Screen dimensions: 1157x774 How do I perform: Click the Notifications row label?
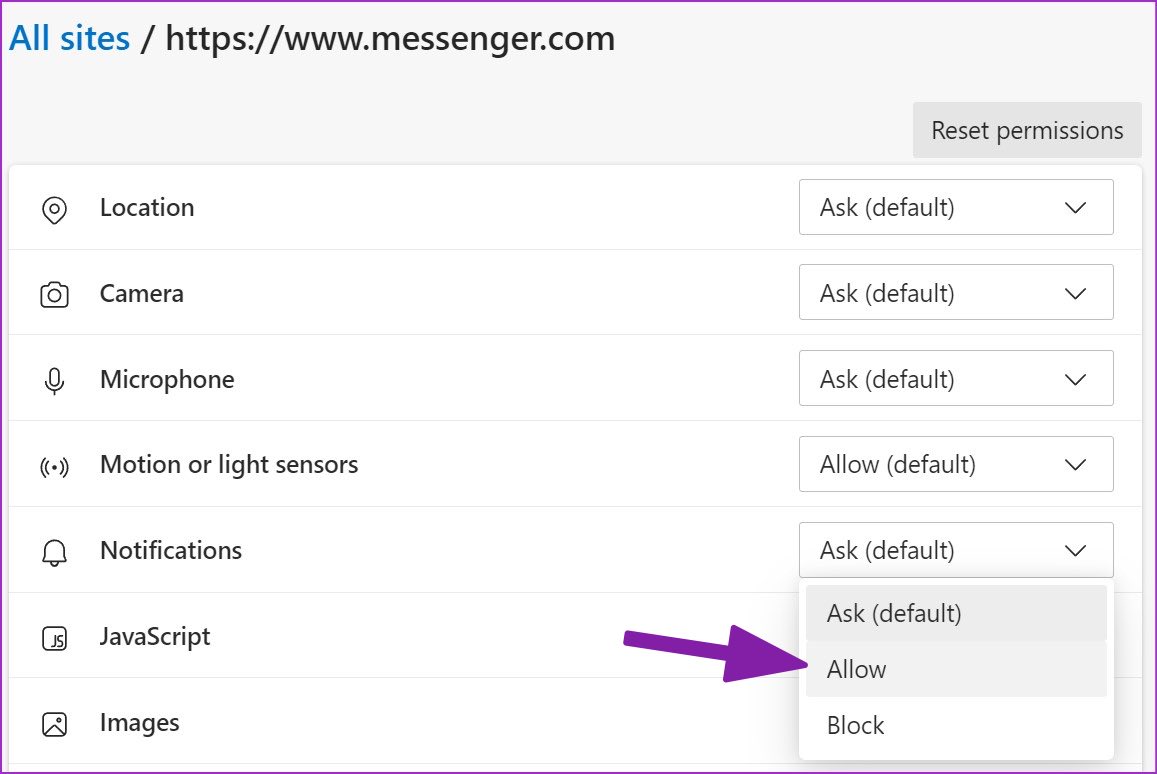tap(170, 550)
